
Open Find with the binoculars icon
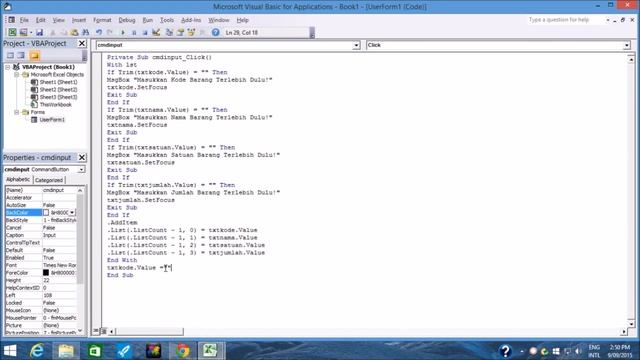[85, 32]
